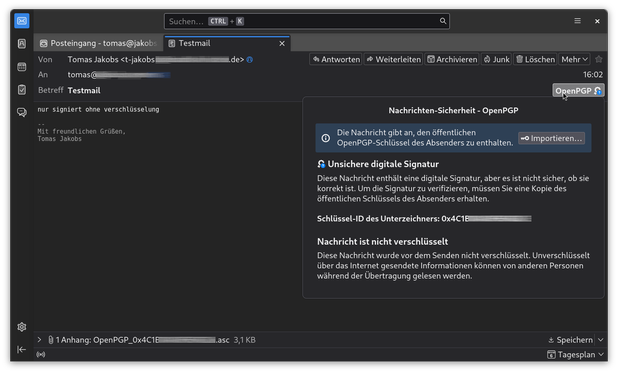Expand the Tagesplan chevron
618x373 pixels.
[x=601, y=354]
